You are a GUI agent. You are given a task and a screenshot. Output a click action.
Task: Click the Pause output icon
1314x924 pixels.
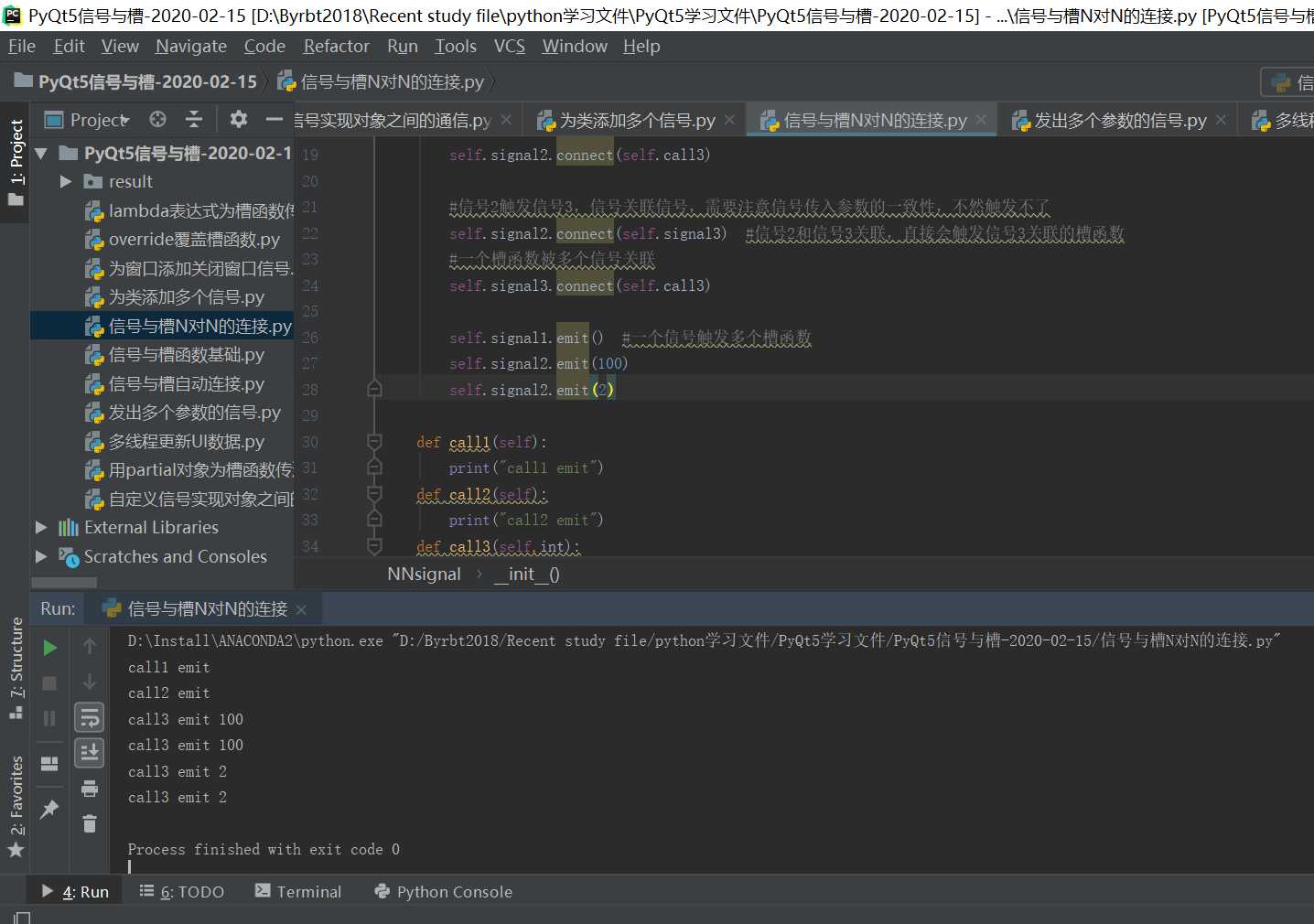(x=50, y=718)
